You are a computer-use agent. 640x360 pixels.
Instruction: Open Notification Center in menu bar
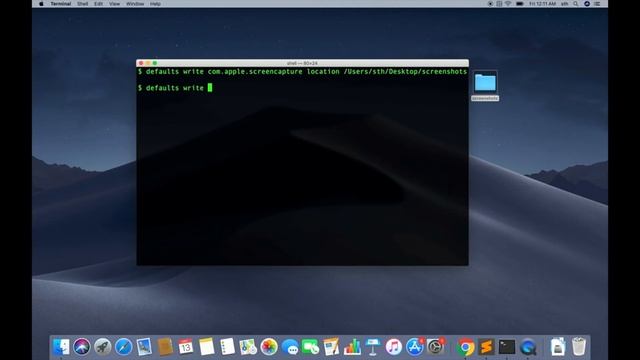(x=597, y=4)
